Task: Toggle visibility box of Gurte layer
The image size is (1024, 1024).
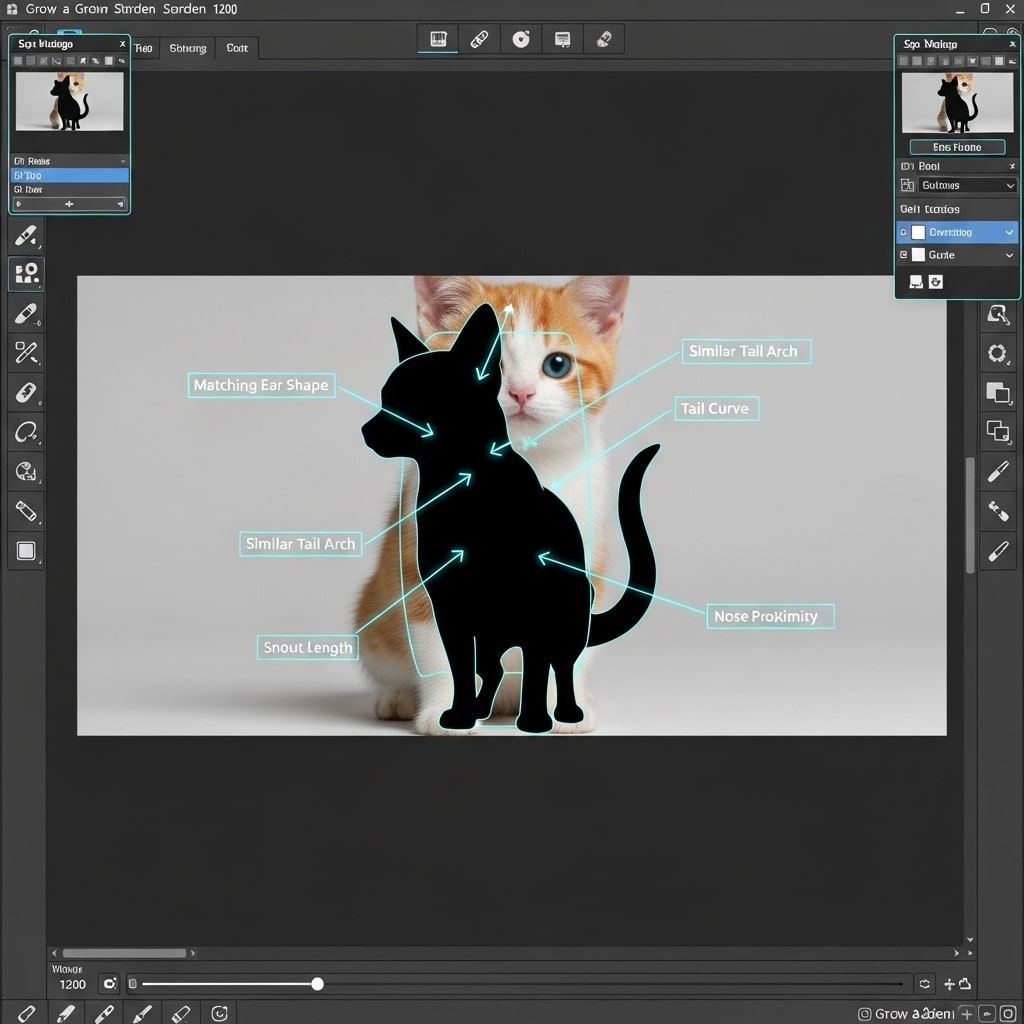Action: click(918, 255)
